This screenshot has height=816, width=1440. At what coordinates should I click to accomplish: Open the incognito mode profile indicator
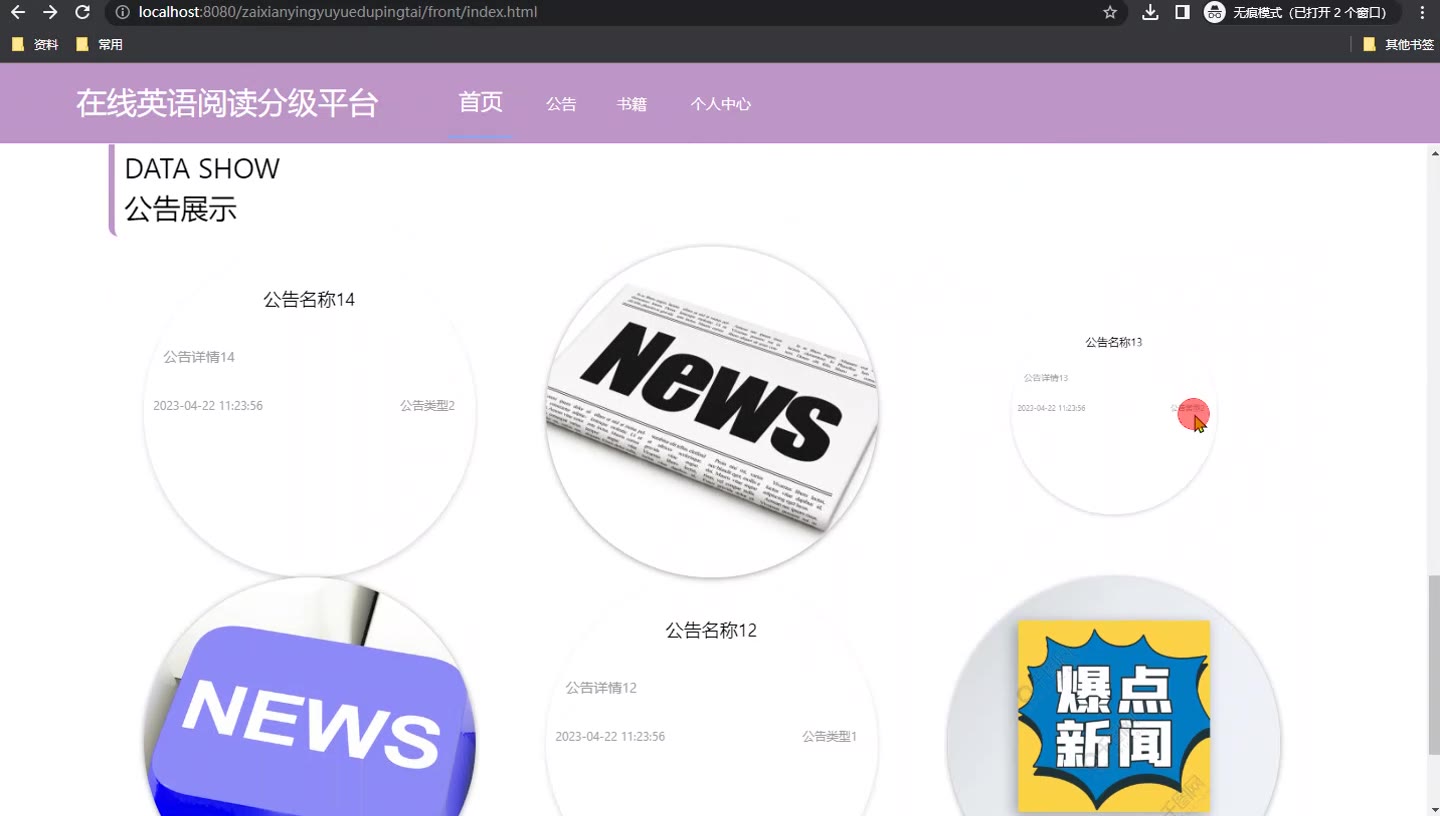(x=1300, y=12)
